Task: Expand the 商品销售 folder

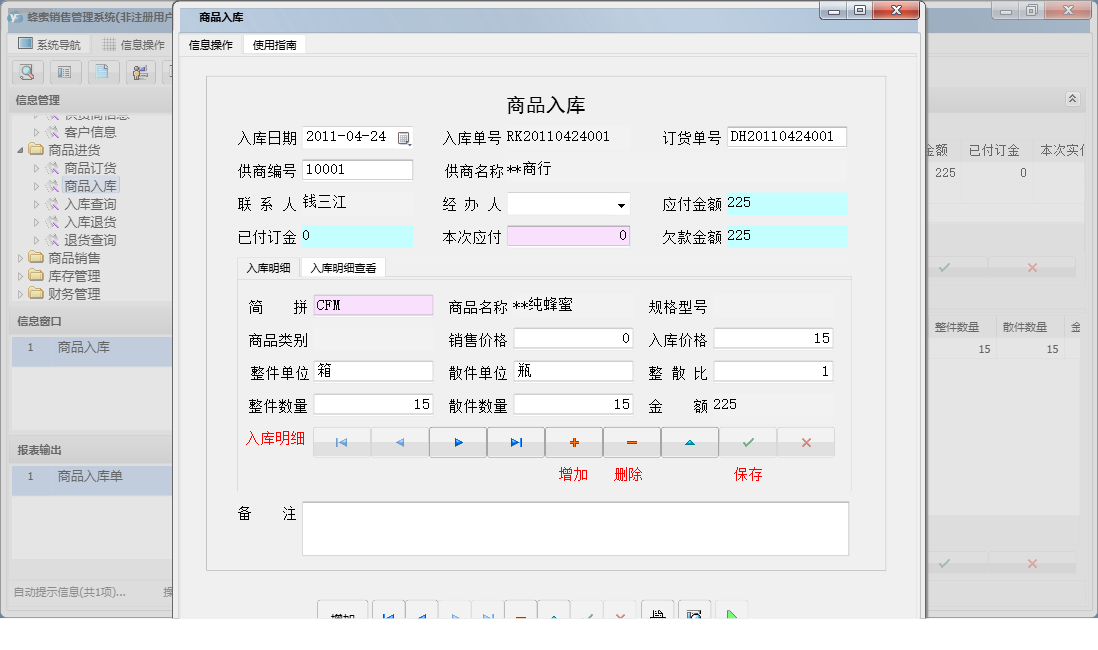Action: [19, 257]
